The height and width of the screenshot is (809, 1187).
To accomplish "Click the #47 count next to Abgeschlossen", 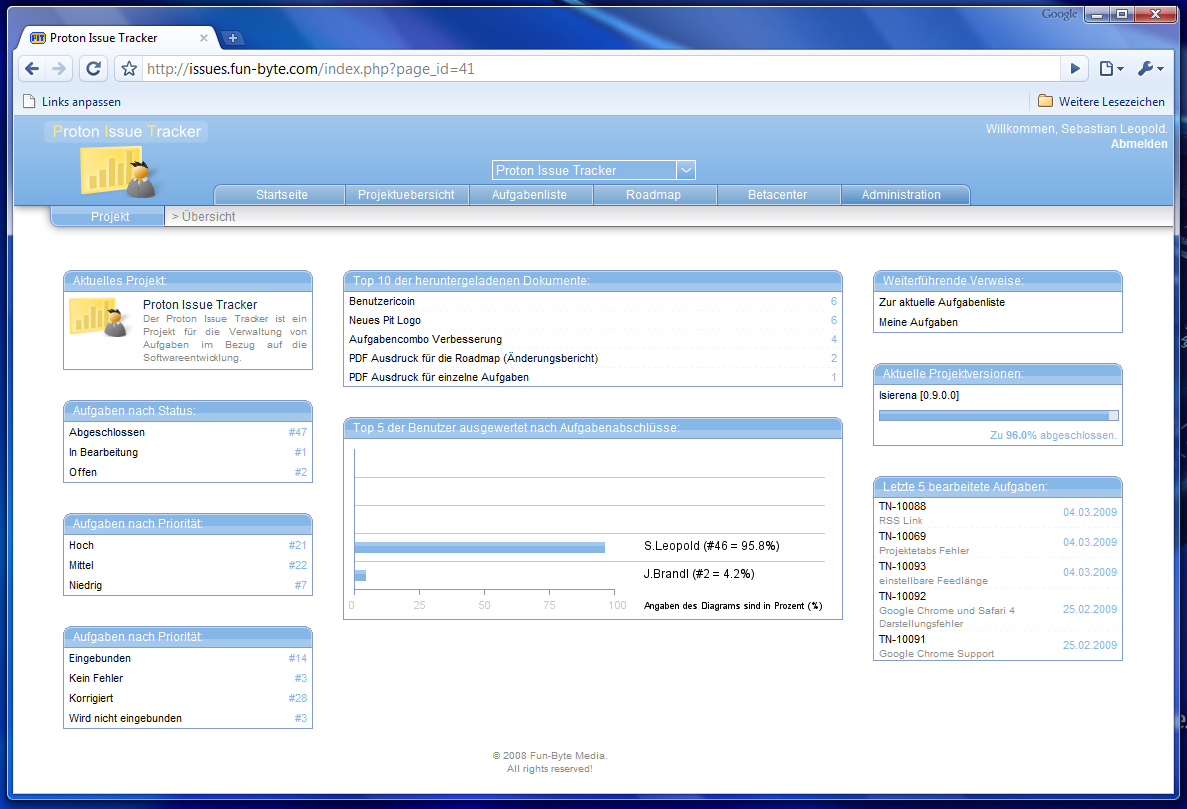I will [298, 432].
